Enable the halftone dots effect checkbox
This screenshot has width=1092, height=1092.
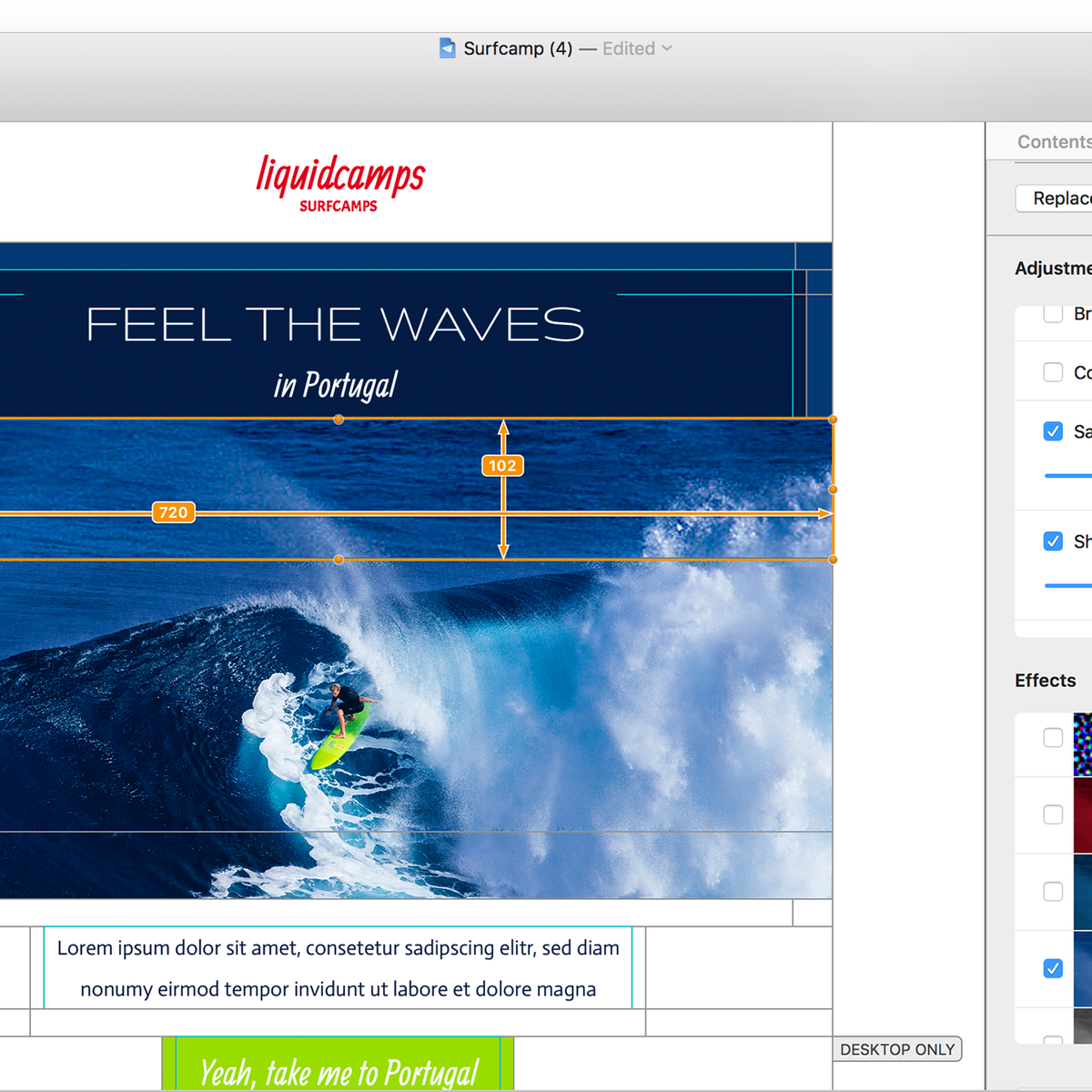click(x=1053, y=738)
